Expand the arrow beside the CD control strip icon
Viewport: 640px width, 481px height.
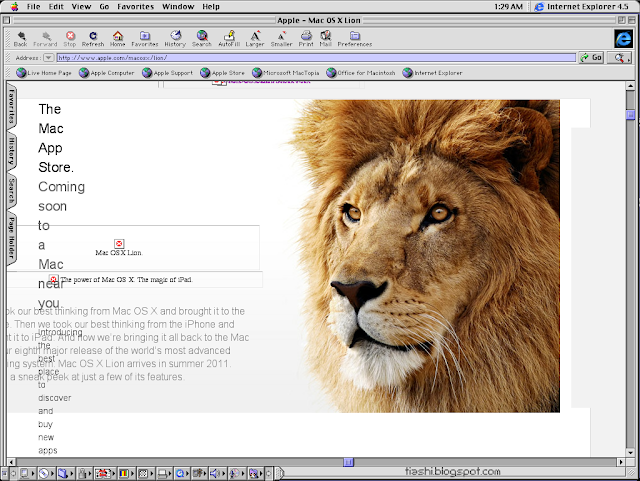(52, 474)
